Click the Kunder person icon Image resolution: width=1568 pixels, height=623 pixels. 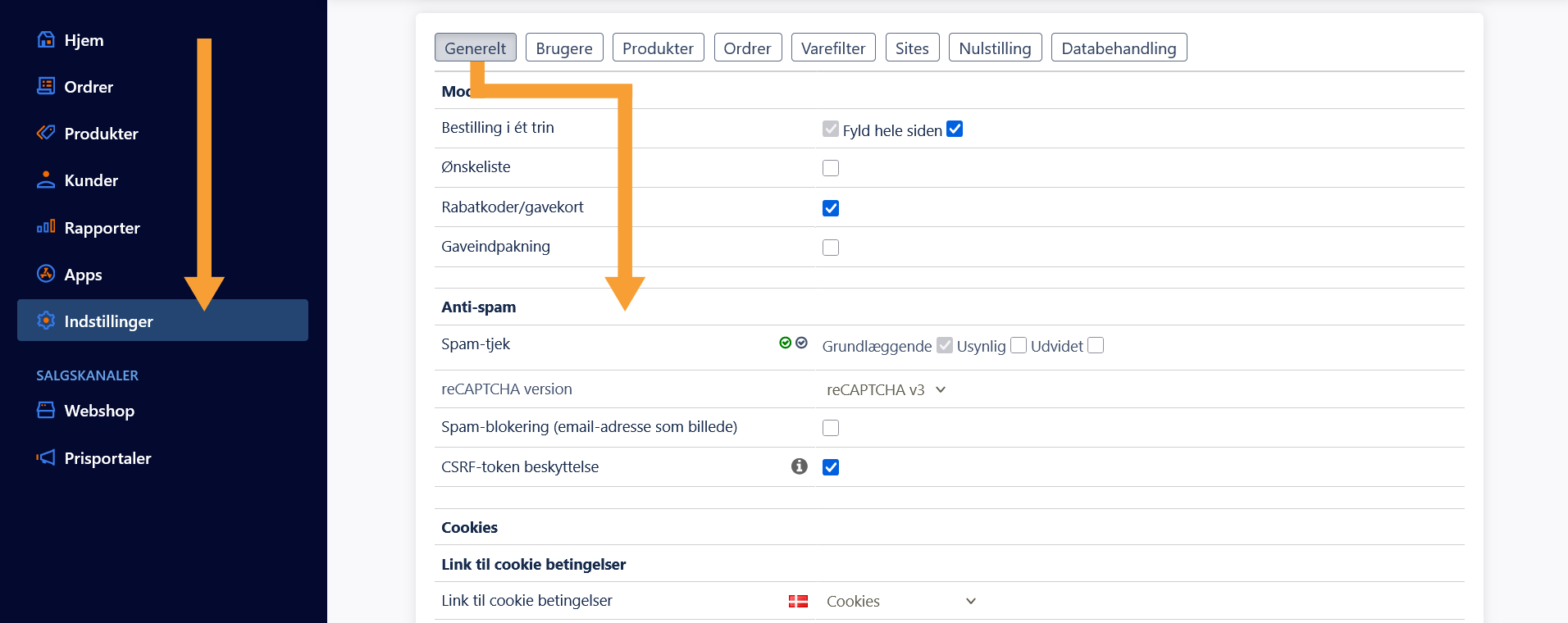(x=46, y=180)
